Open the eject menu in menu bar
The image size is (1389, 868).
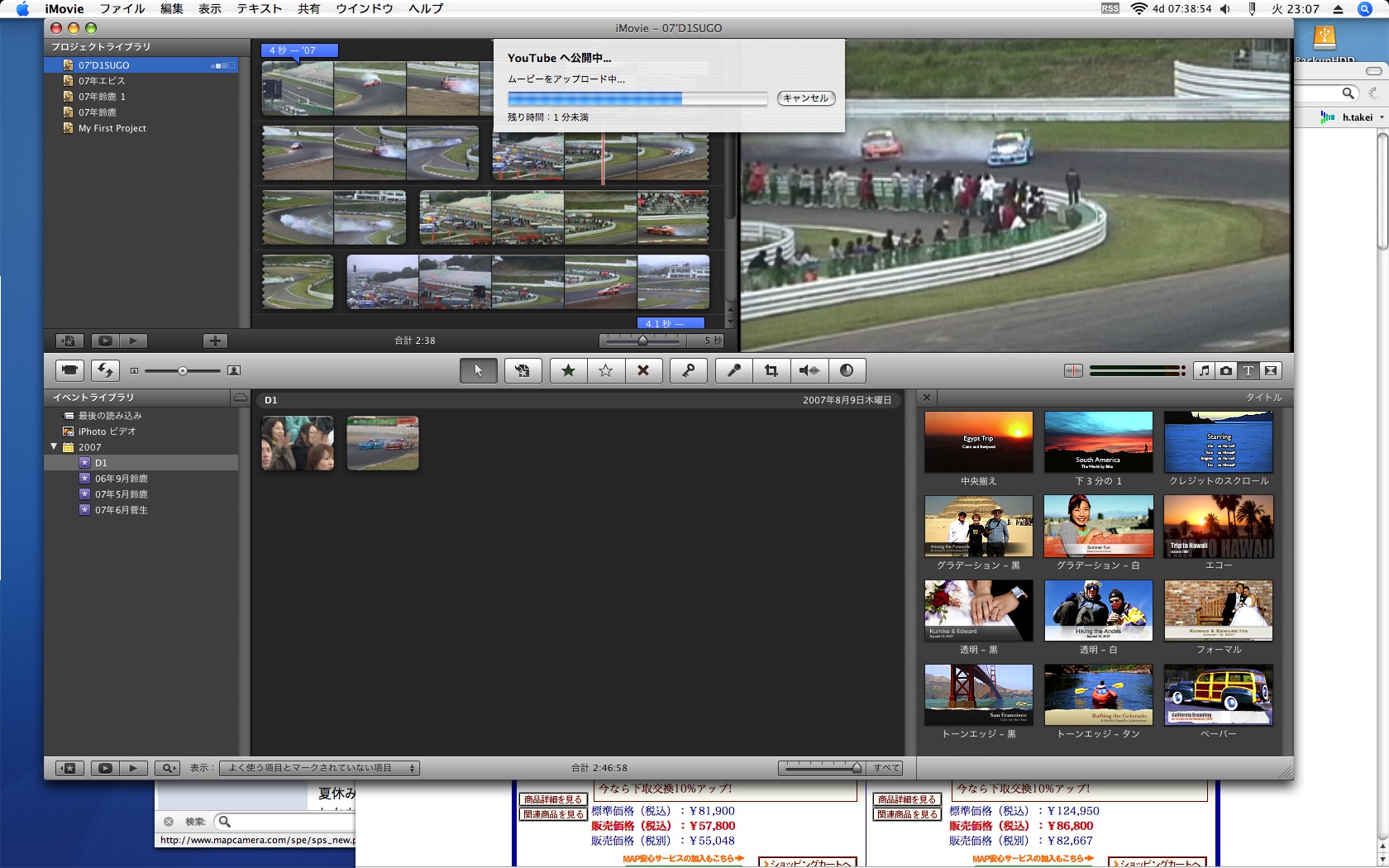tap(1338, 9)
